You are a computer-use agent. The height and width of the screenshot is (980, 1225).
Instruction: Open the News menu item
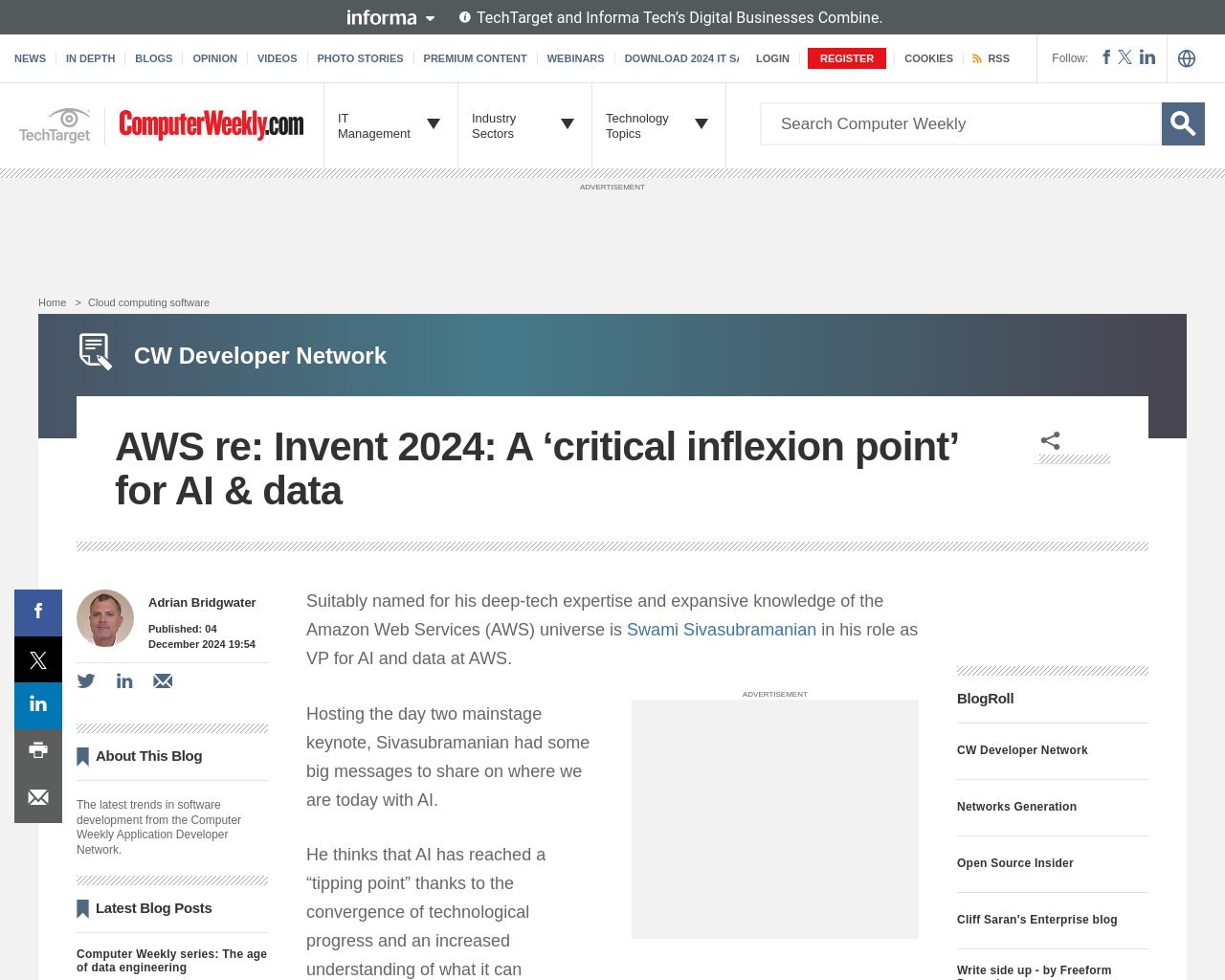tap(30, 58)
